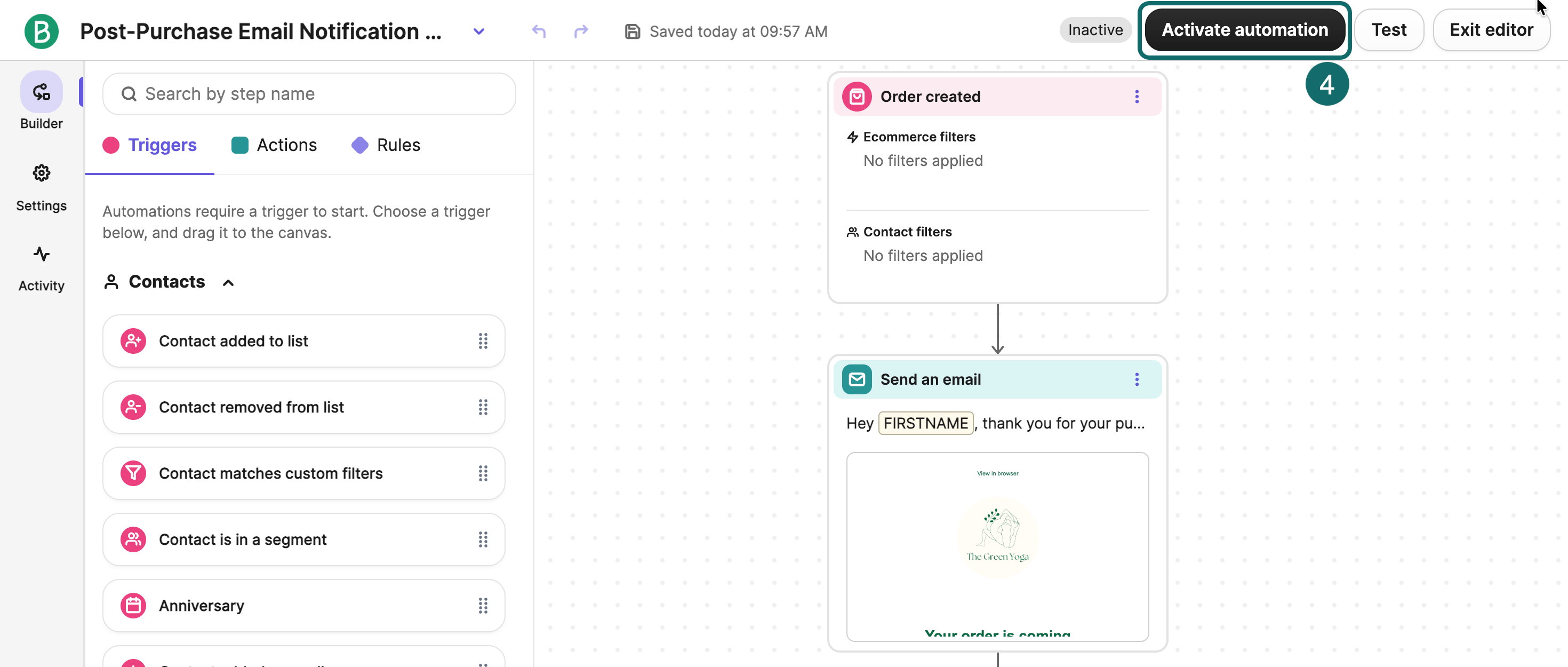Click the Order created trigger icon

click(x=857, y=96)
